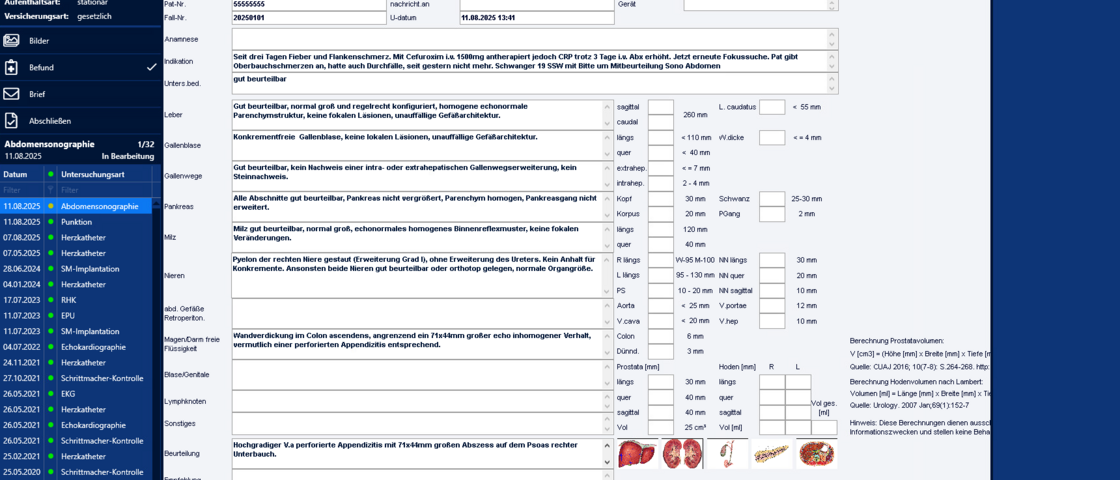Focus the Datum filter field
Viewport: 1120px width, 480px height.
21,190
